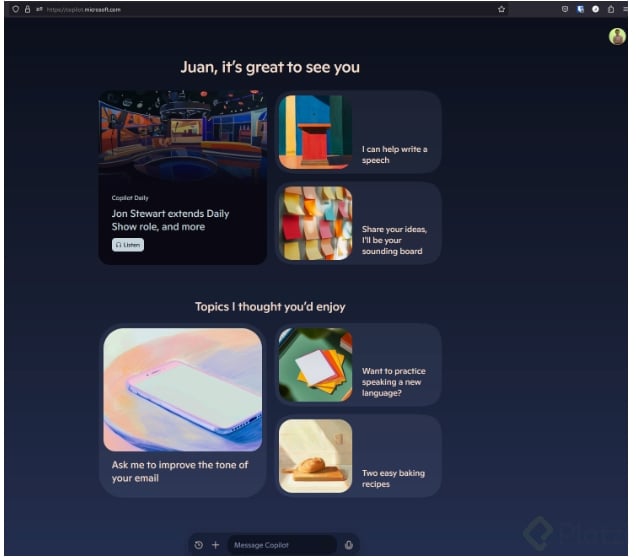Click the red podium thumbnail
Viewport: 636px width, 557px height.
pyautogui.click(x=316, y=132)
